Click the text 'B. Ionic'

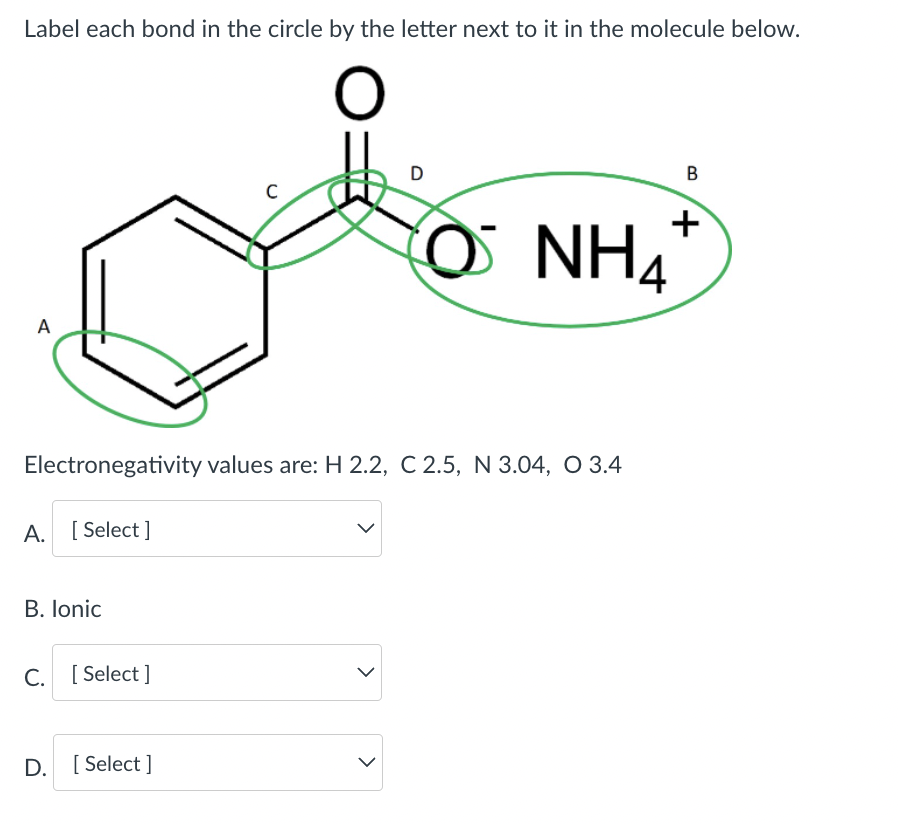pos(63,608)
